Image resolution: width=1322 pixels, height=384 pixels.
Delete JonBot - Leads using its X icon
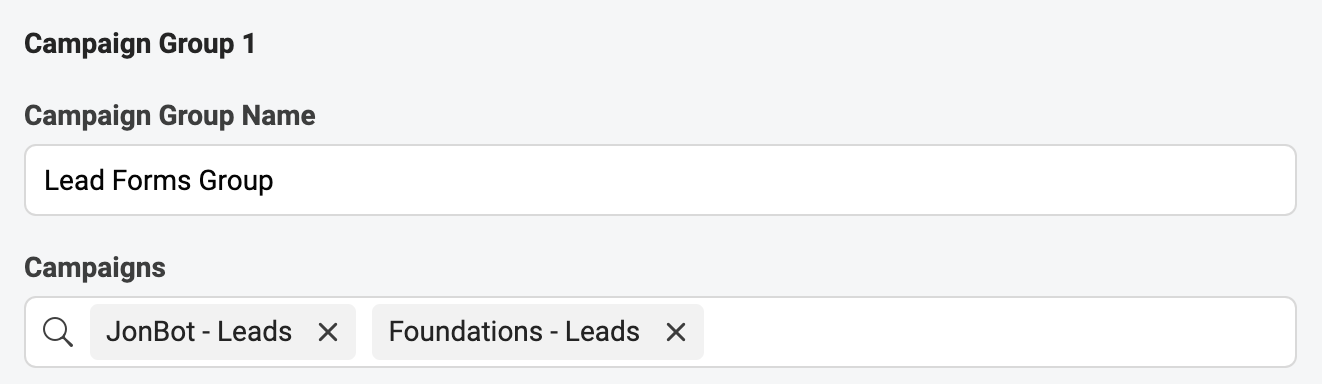[327, 332]
